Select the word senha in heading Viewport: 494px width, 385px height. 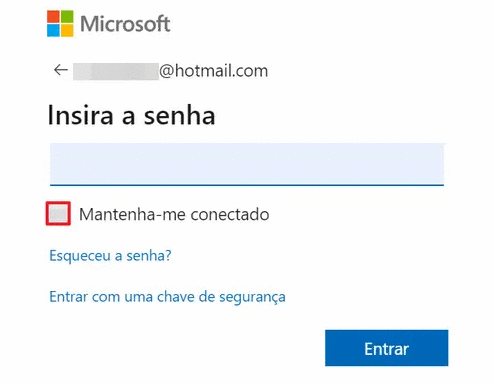pyautogui.click(x=179, y=115)
